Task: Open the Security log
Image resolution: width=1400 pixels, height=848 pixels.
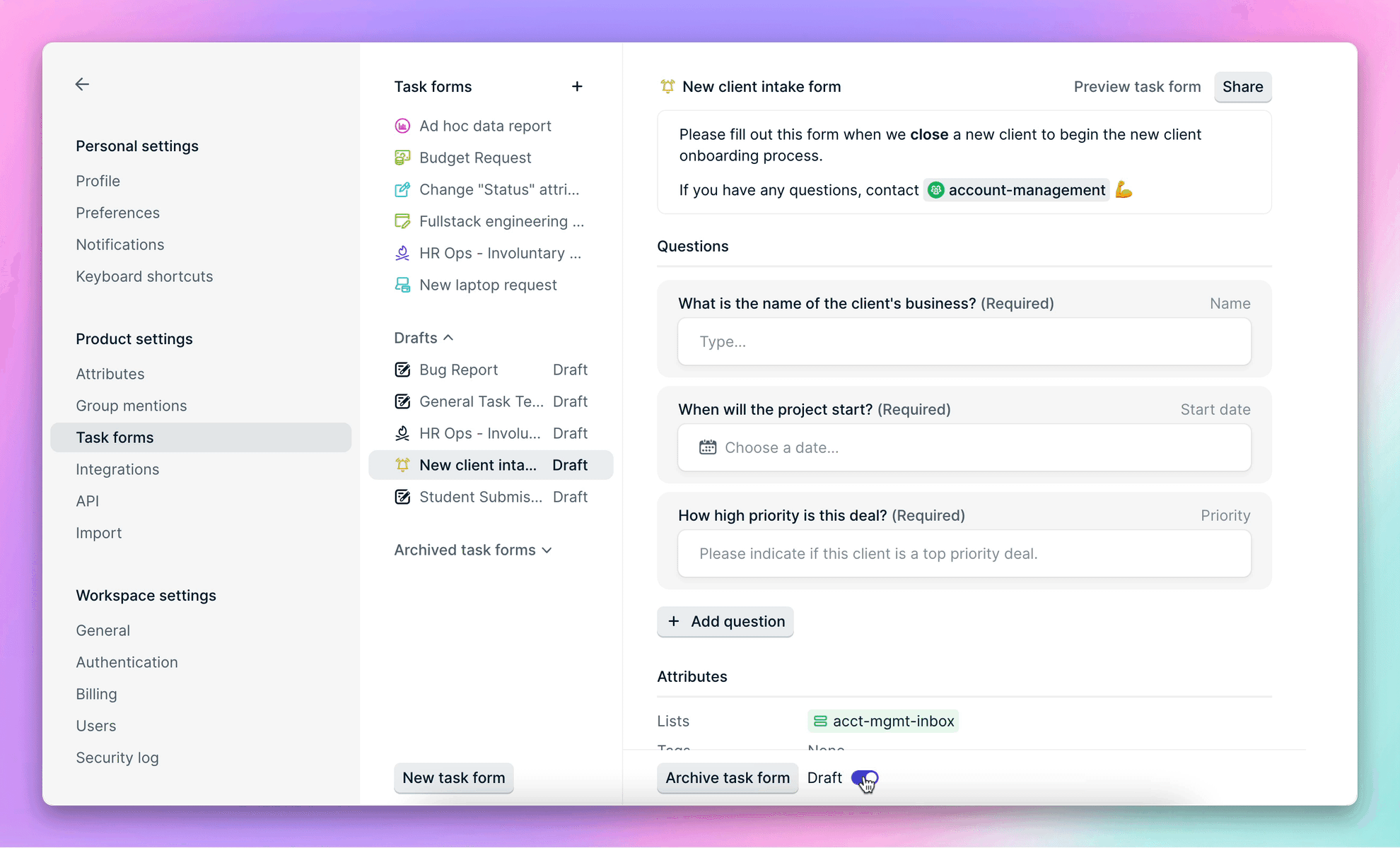Action: (x=117, y=758)
